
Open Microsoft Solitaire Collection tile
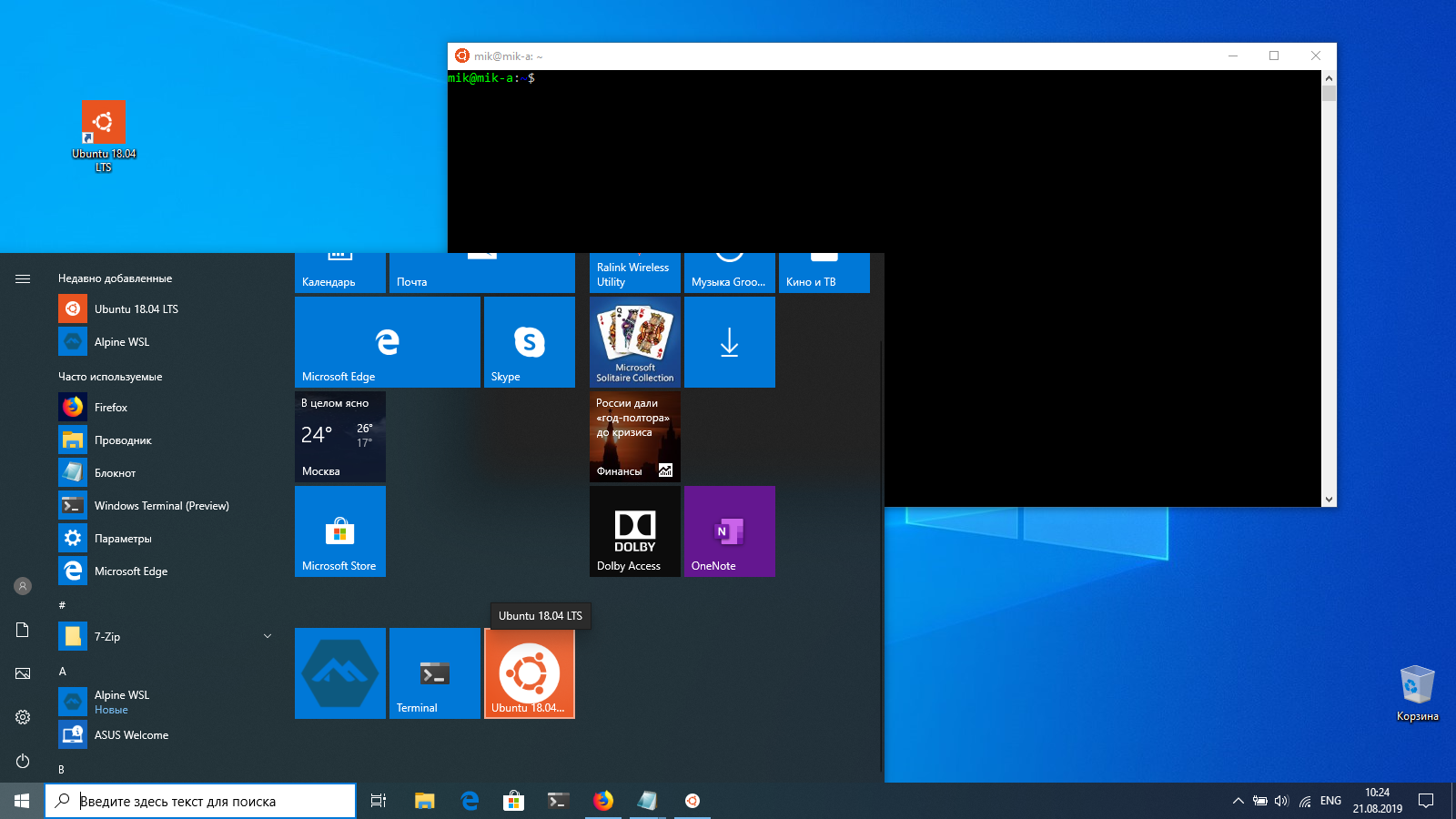[x=634, y=342]
